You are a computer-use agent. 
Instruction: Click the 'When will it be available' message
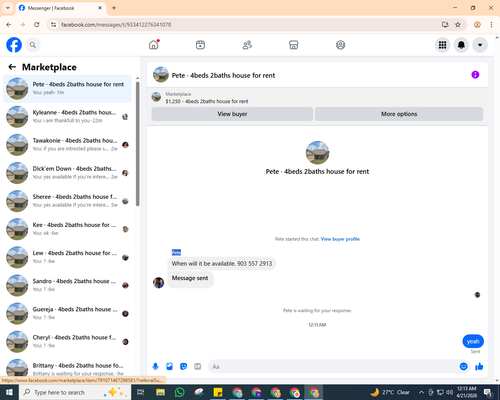coord(222,263)
